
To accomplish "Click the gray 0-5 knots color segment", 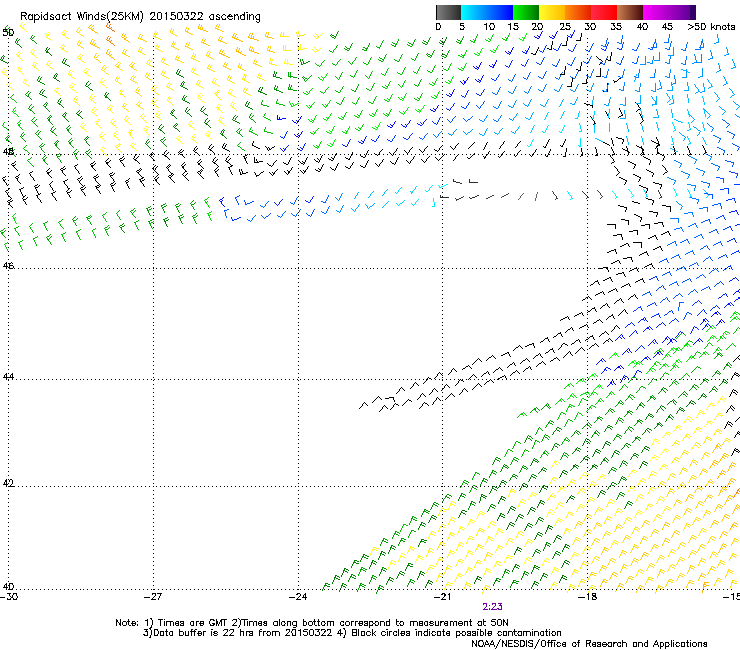I will tap(448, 12).
